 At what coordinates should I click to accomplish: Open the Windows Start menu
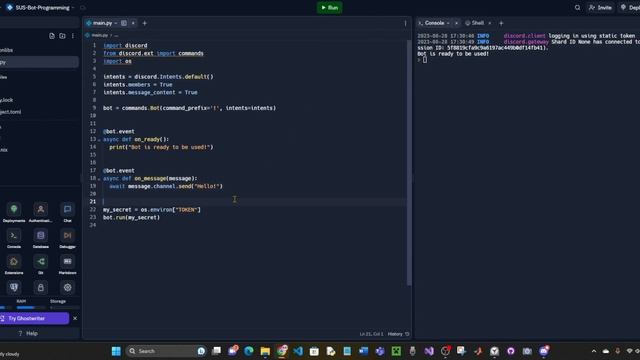tap(116, 351)
